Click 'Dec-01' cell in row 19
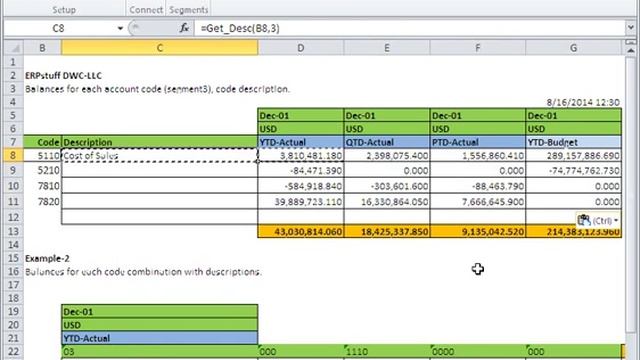 tap(160, 311)
